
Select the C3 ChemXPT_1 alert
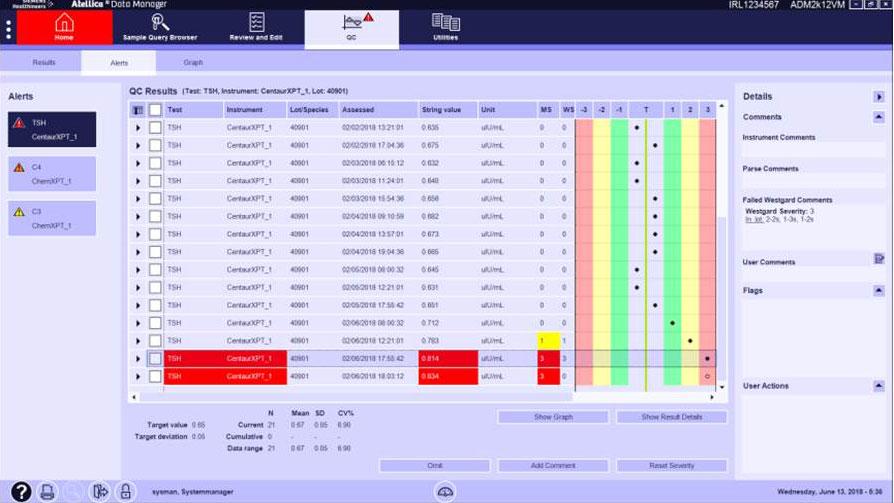[52, 218]
